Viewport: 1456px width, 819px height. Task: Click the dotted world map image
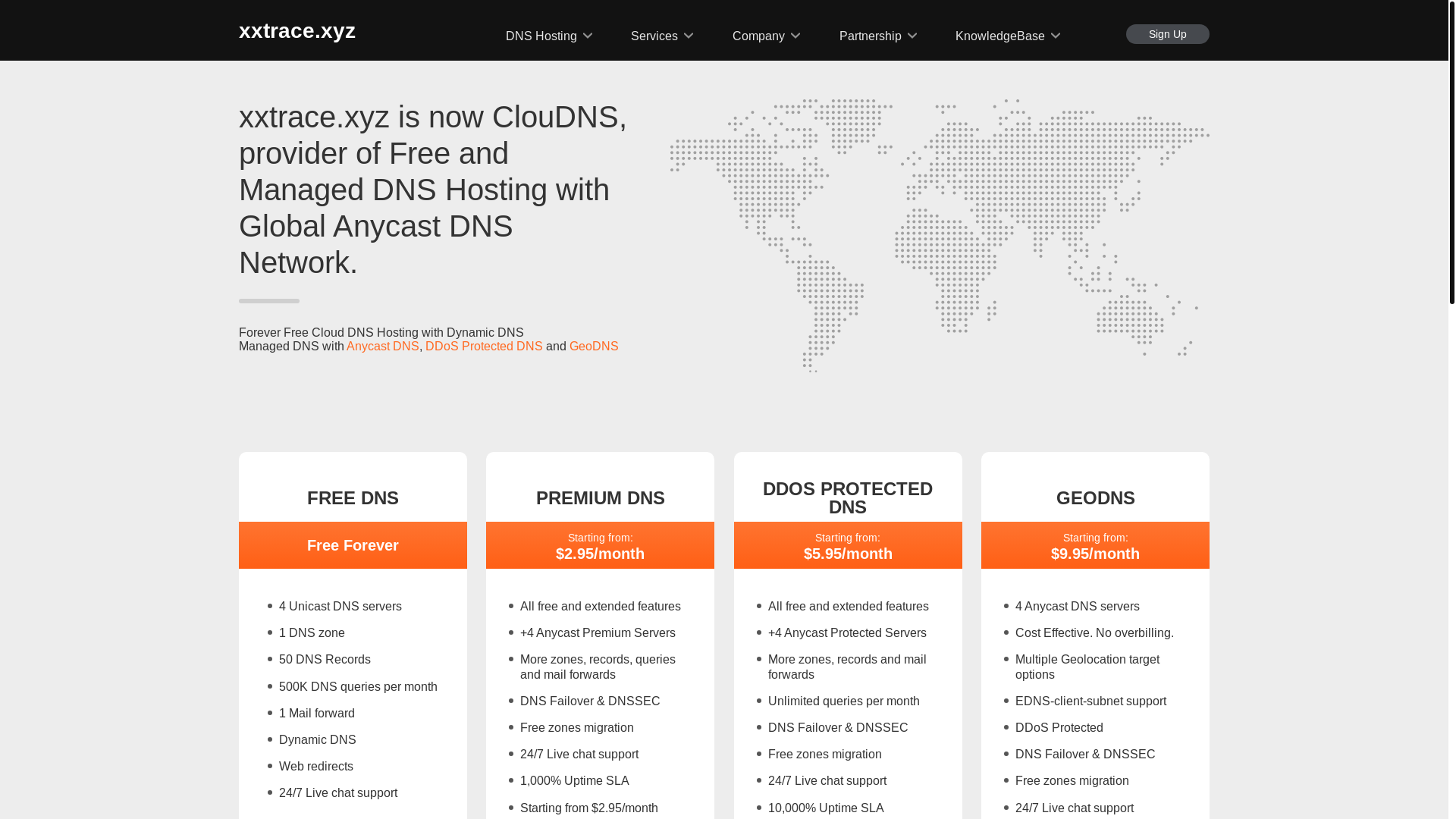(x=939, y=235)
